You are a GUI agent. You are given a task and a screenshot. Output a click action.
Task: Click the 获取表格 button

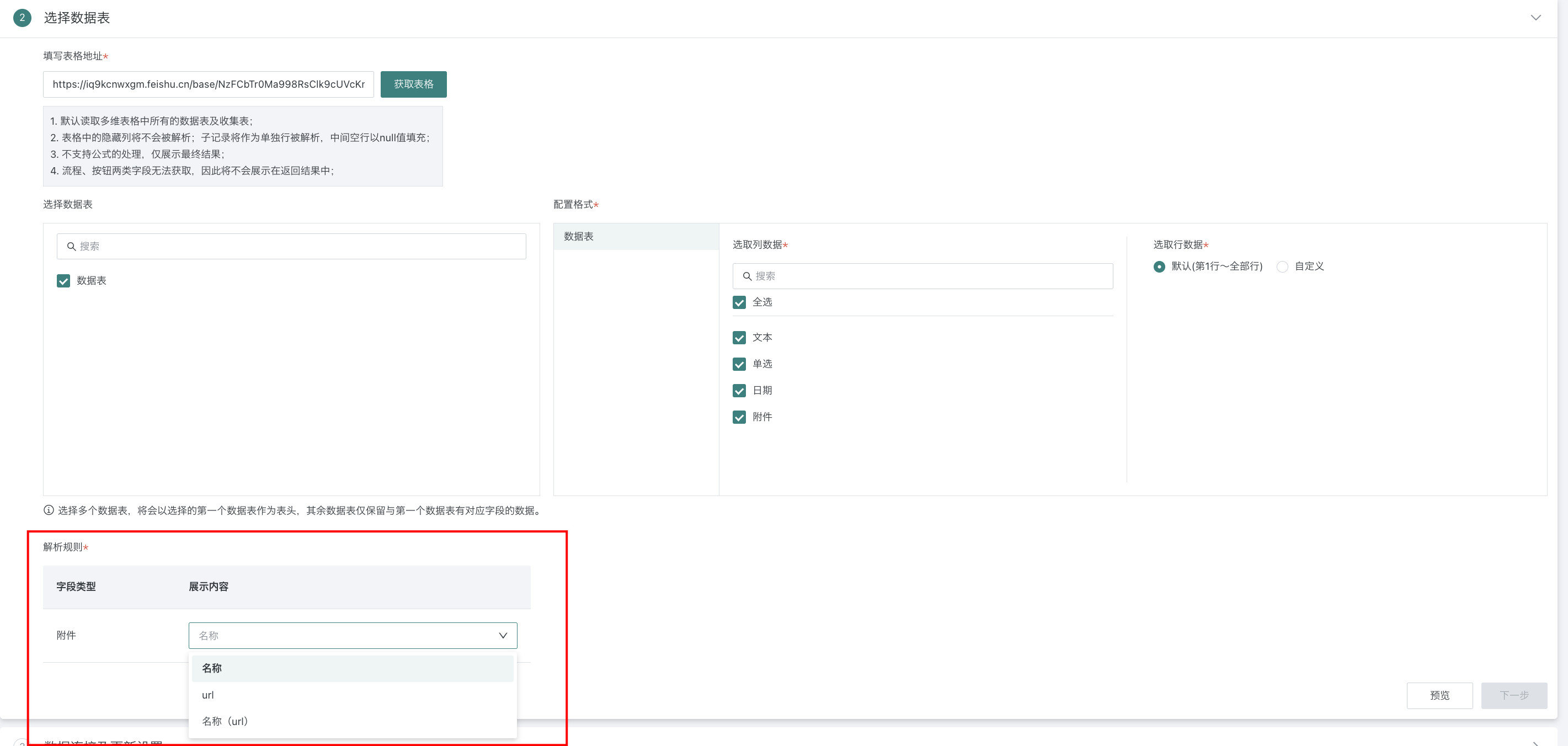pos(413,84)
